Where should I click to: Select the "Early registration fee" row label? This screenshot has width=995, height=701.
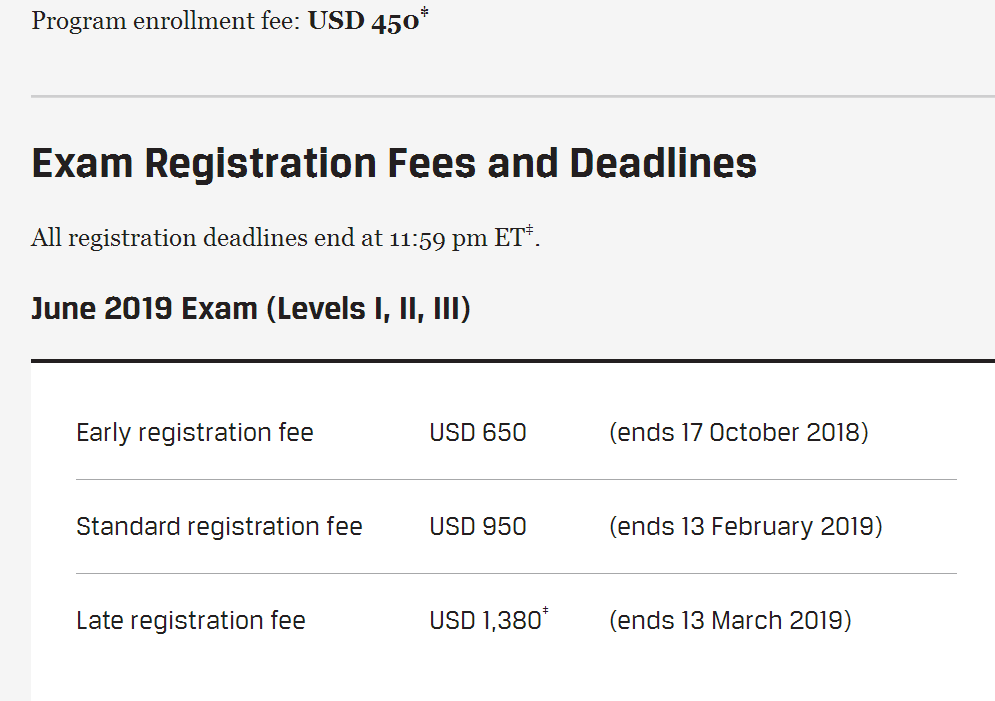coord(195,433)
